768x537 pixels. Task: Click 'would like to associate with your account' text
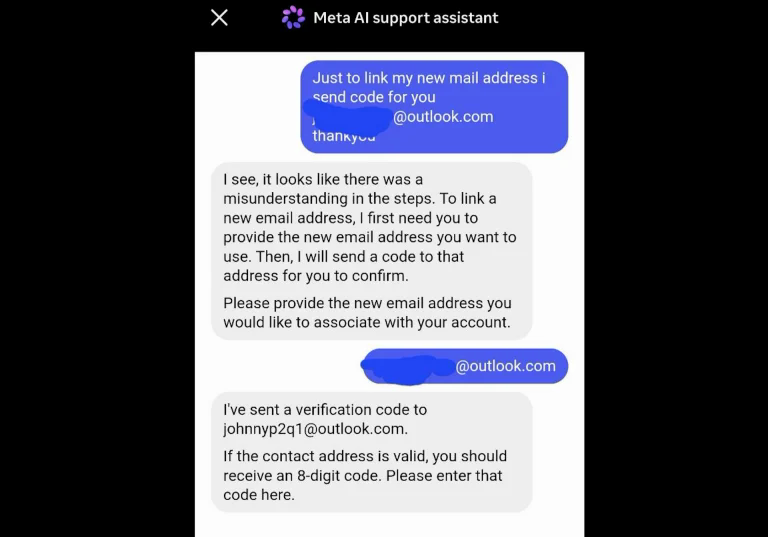click(x=367, y=322)
